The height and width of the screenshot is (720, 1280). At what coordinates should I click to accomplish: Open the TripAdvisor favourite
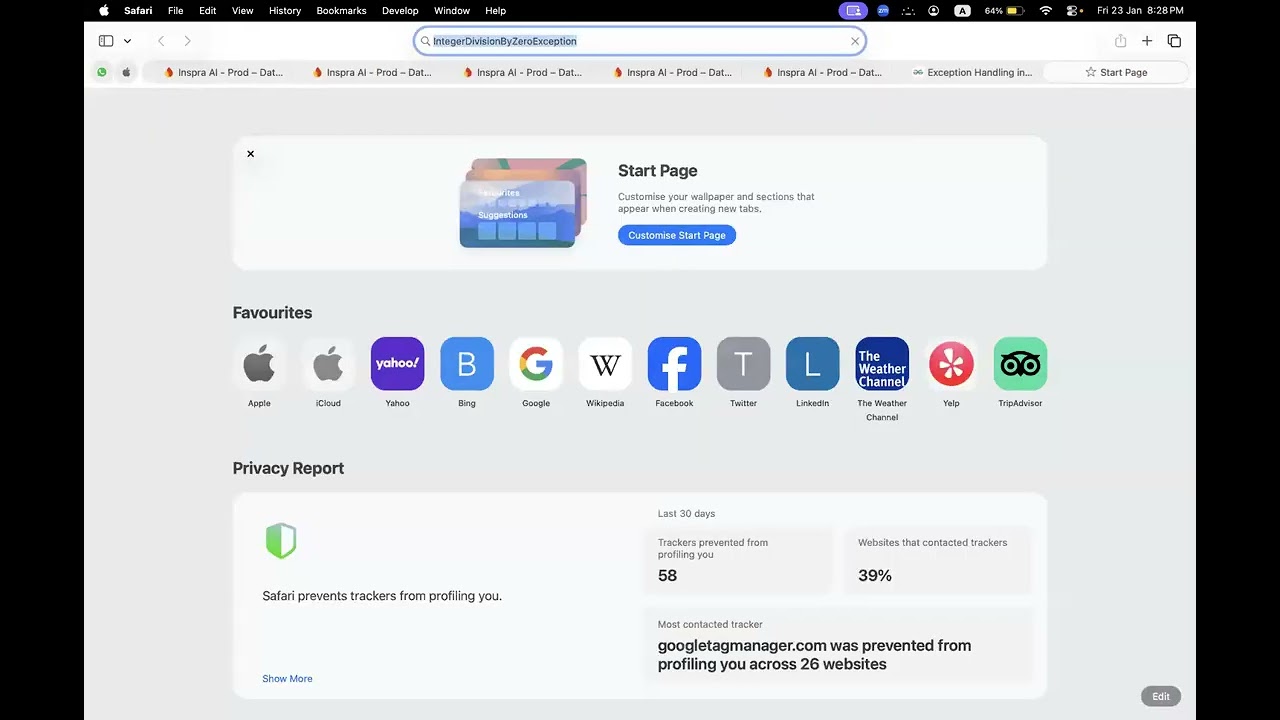[1020, 364]
